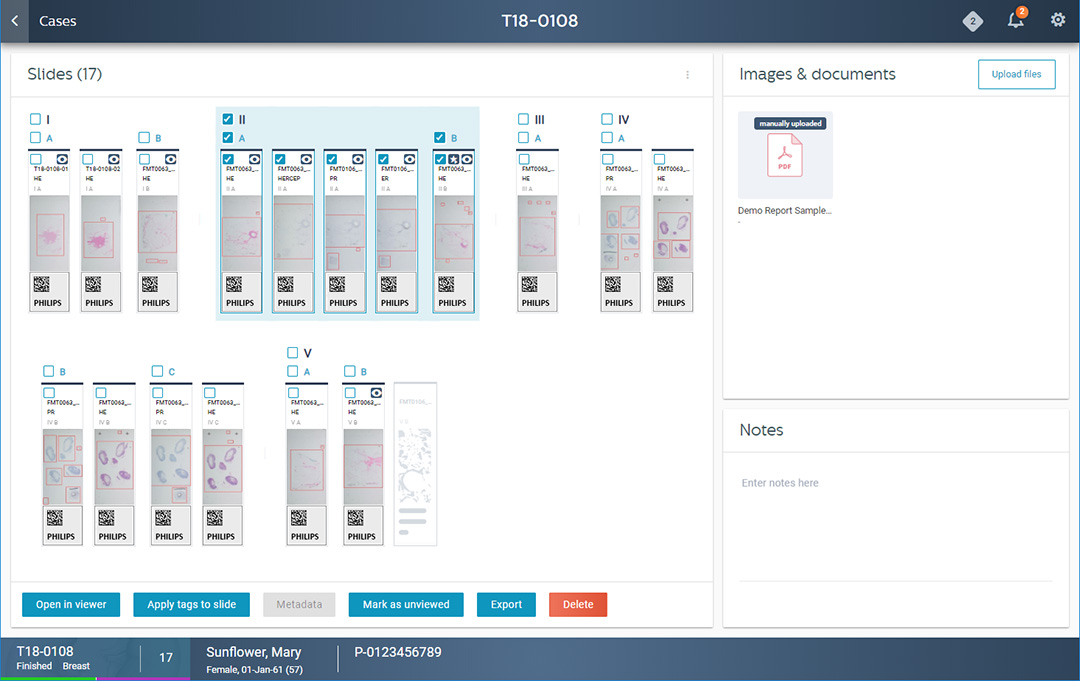1080x681 pixels.
Task: Open the notifications bell
Action: pos(1016,21)
